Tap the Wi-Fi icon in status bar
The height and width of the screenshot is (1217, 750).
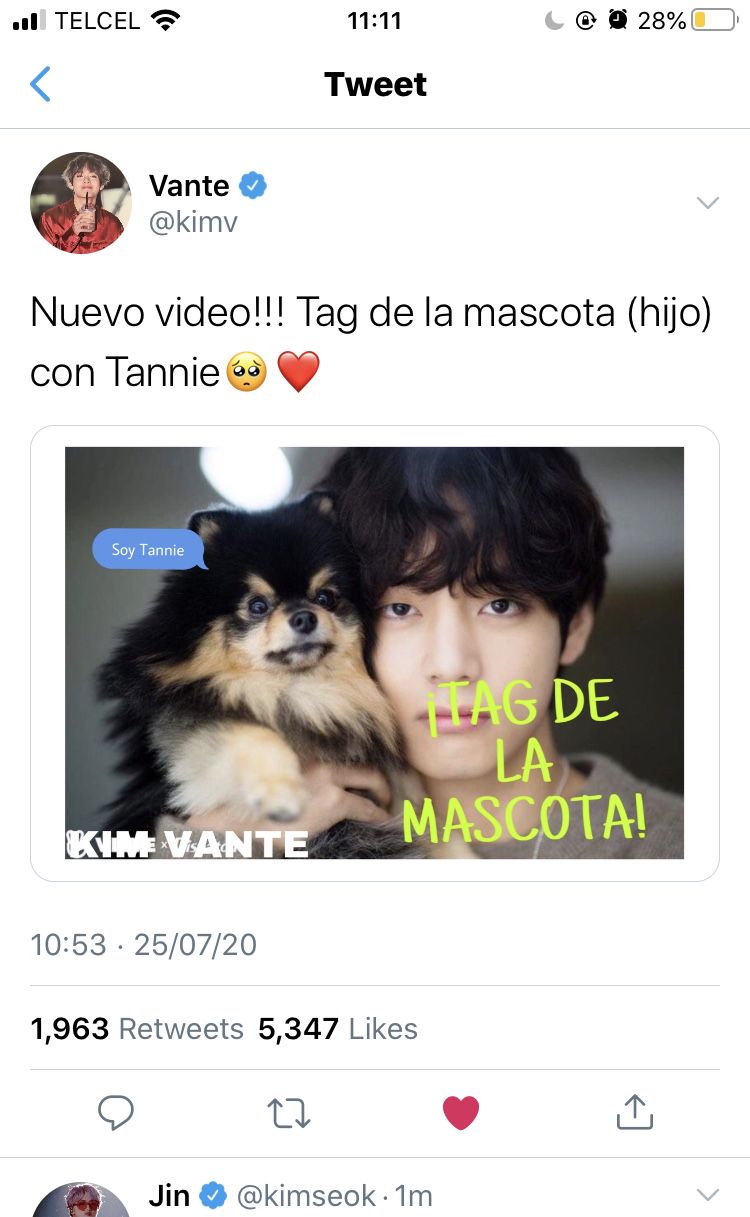tap(165, 20)
